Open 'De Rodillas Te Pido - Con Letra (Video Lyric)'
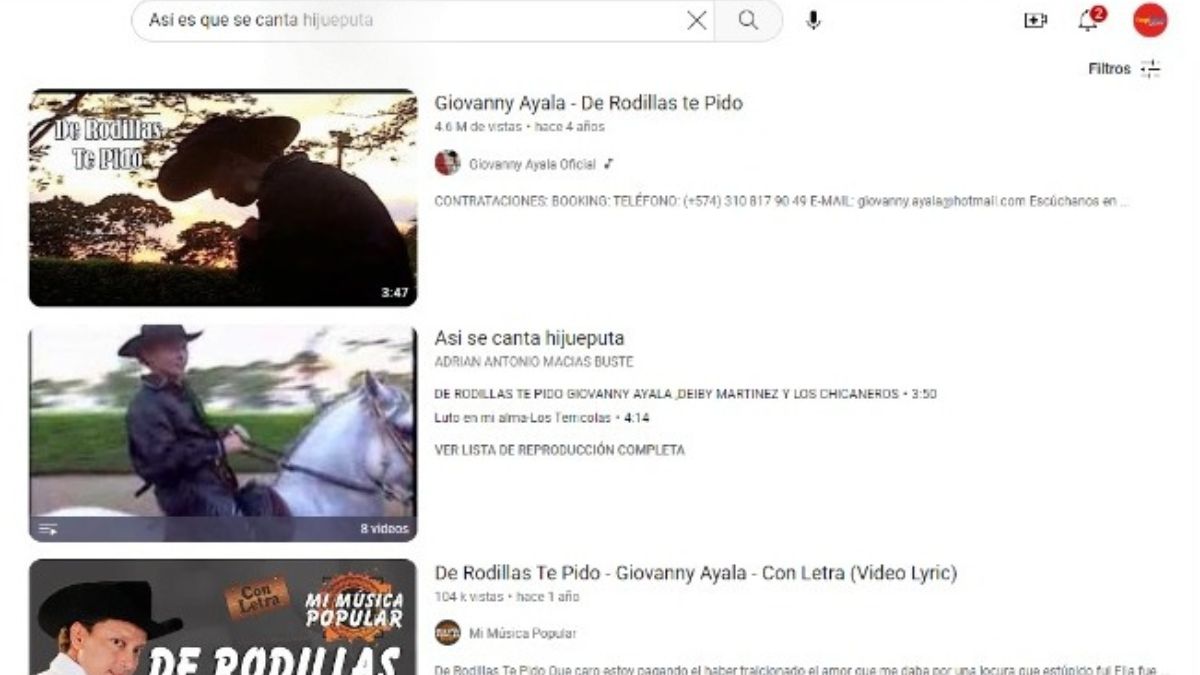This screenshot has height=675, width=1200. tap(696, 573)
